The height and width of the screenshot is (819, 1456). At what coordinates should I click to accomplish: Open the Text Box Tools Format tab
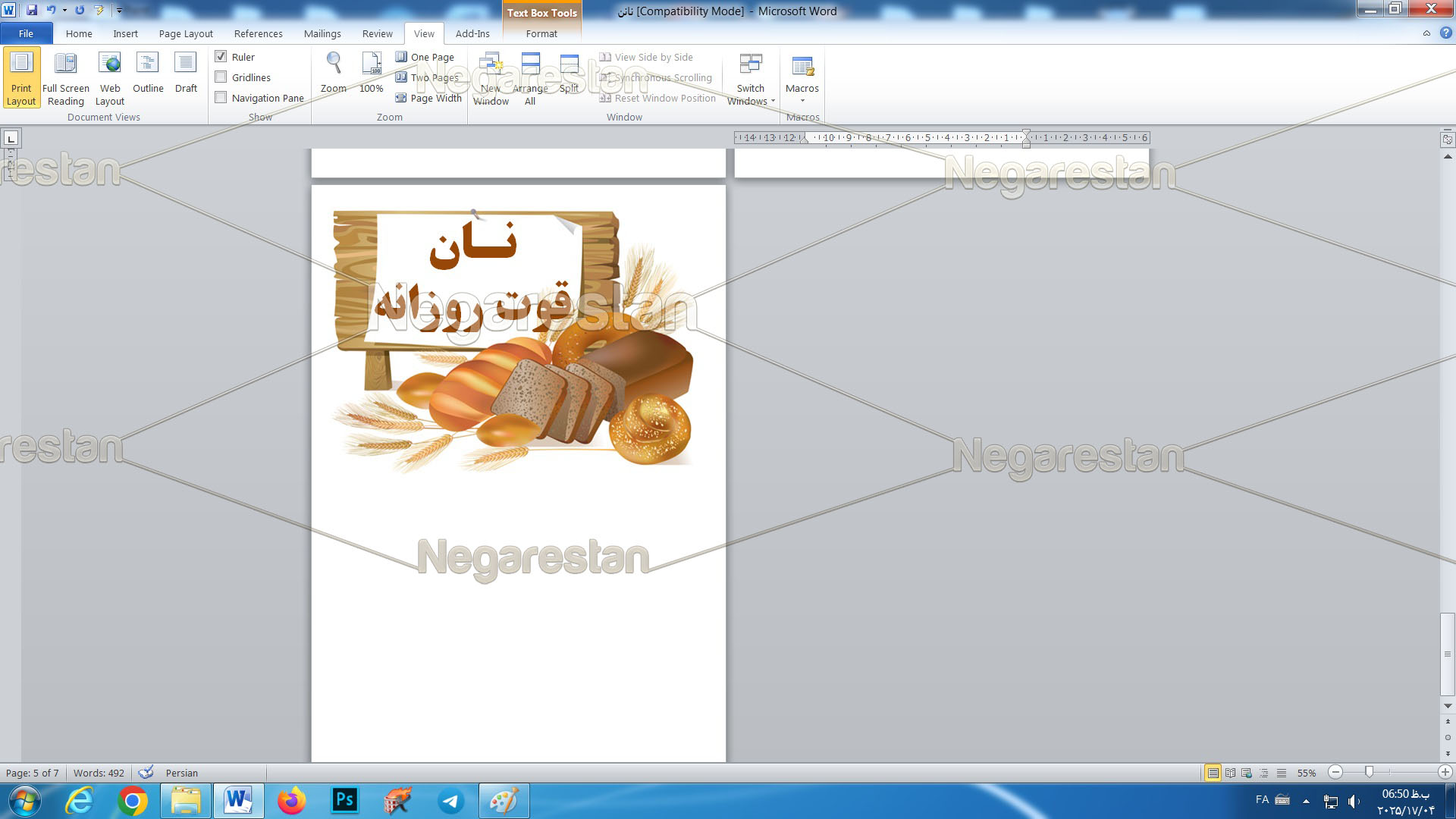(x=541, y=33)
